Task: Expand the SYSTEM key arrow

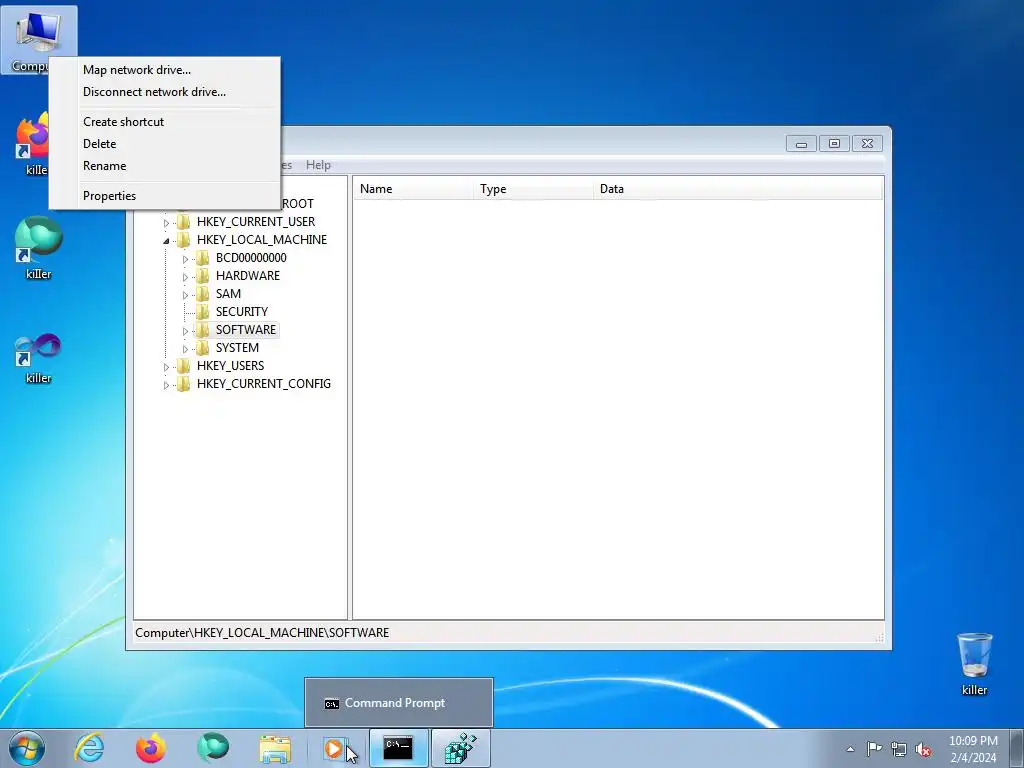Action: coord(185,349)
